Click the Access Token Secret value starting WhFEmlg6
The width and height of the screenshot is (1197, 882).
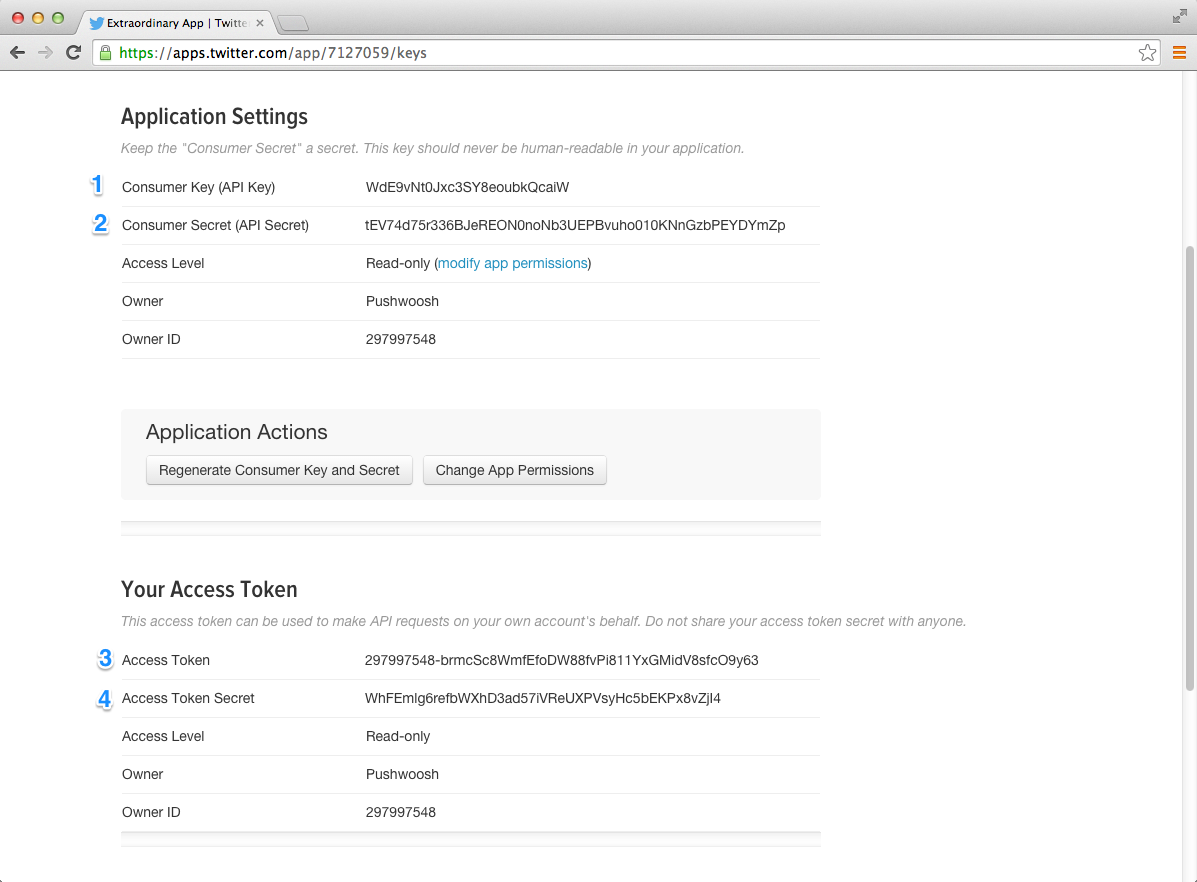[x=543, y=699]
